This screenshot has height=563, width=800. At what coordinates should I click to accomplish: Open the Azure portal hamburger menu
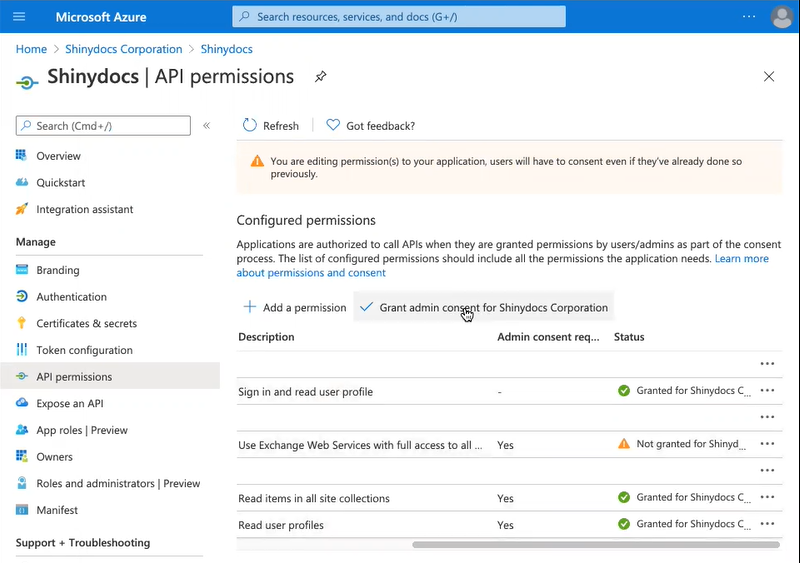[x=19, y=17]
